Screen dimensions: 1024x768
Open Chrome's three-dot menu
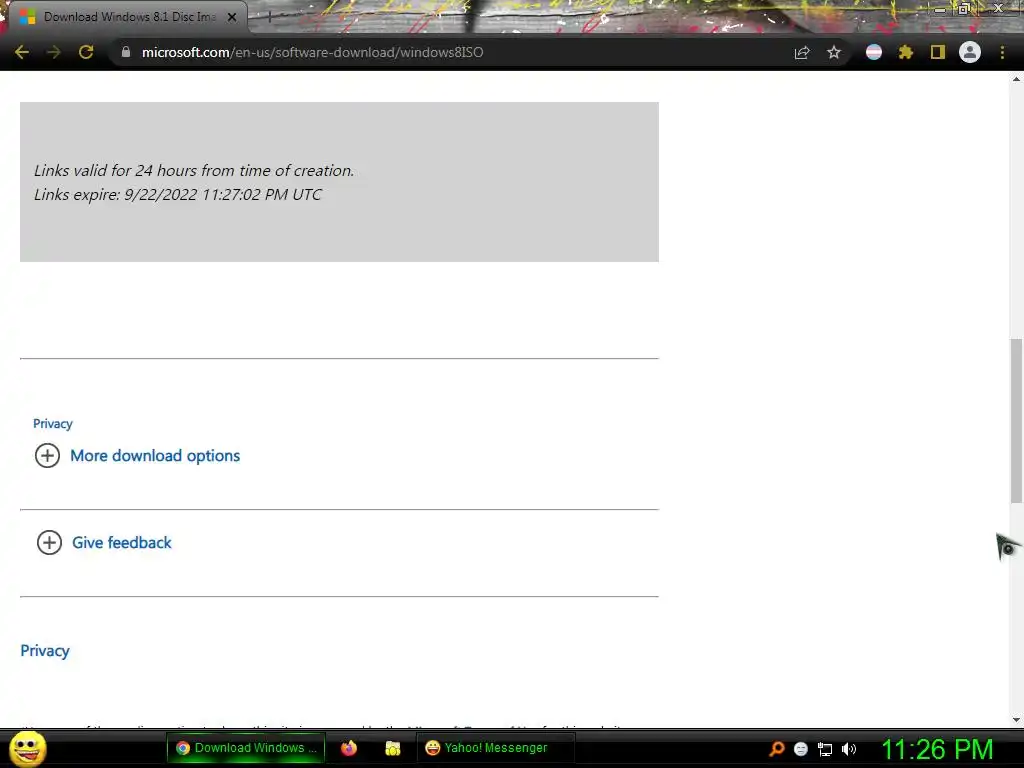pyautogui.click(x=1002, y=52)
